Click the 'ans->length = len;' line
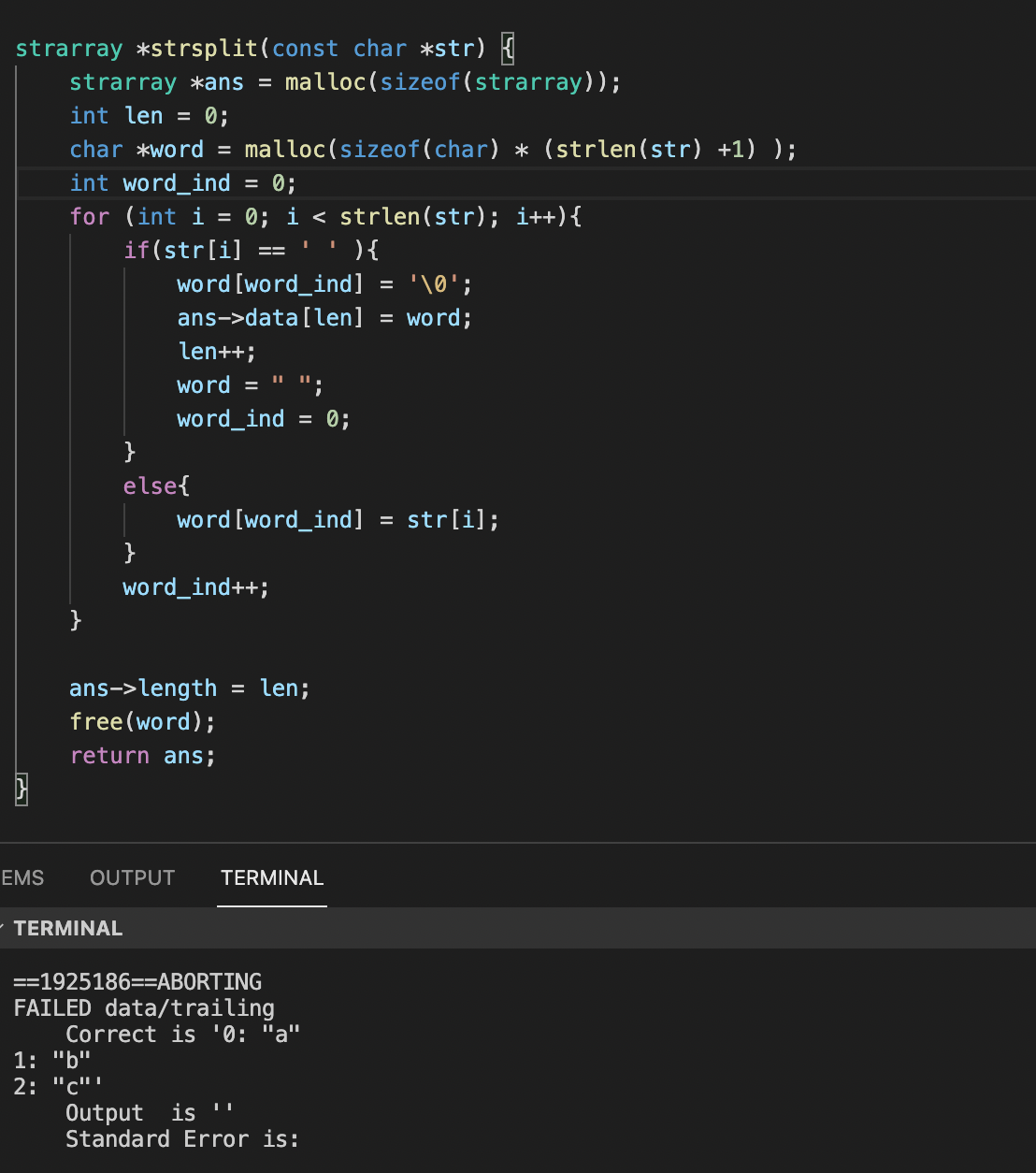 [189, 688]
